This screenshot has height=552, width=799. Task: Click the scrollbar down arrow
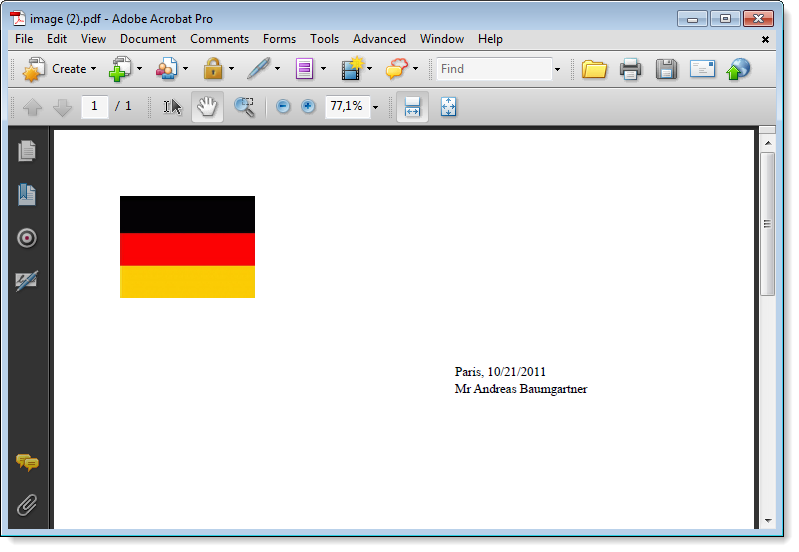(x=767, y=521)
